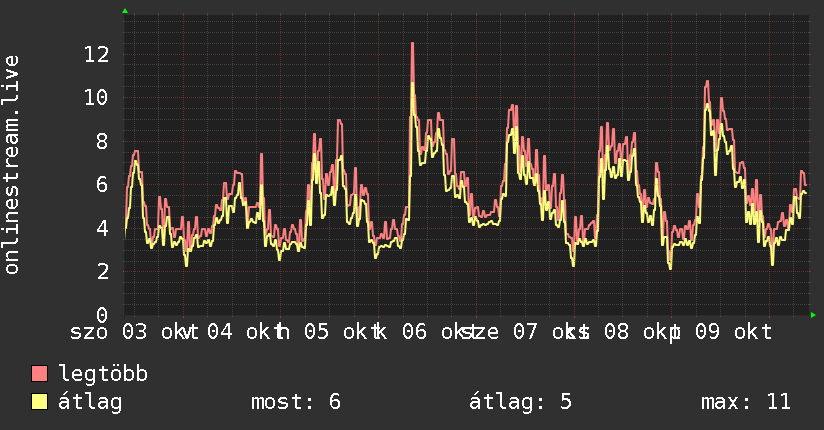The image size is (824, 430).
Task: Click the 'sze 07 okt' date label
Action: pyautogui.click(x=526, y=332)
